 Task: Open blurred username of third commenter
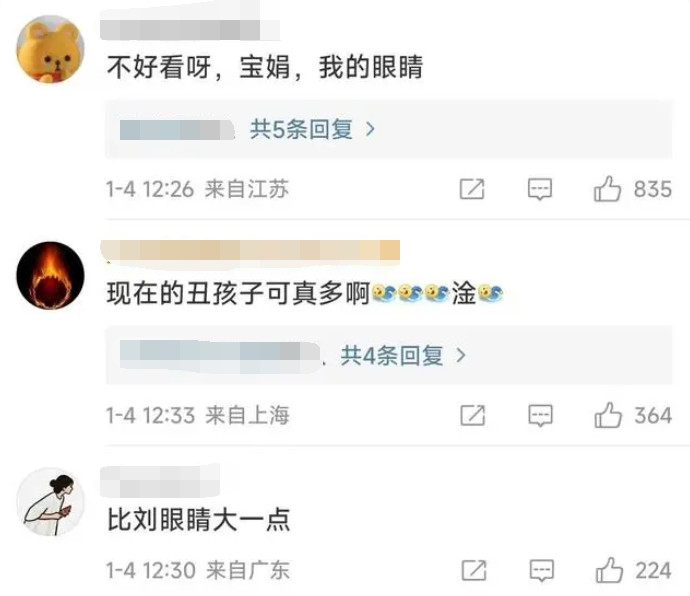pyautogui.click(x=160, y=481)
